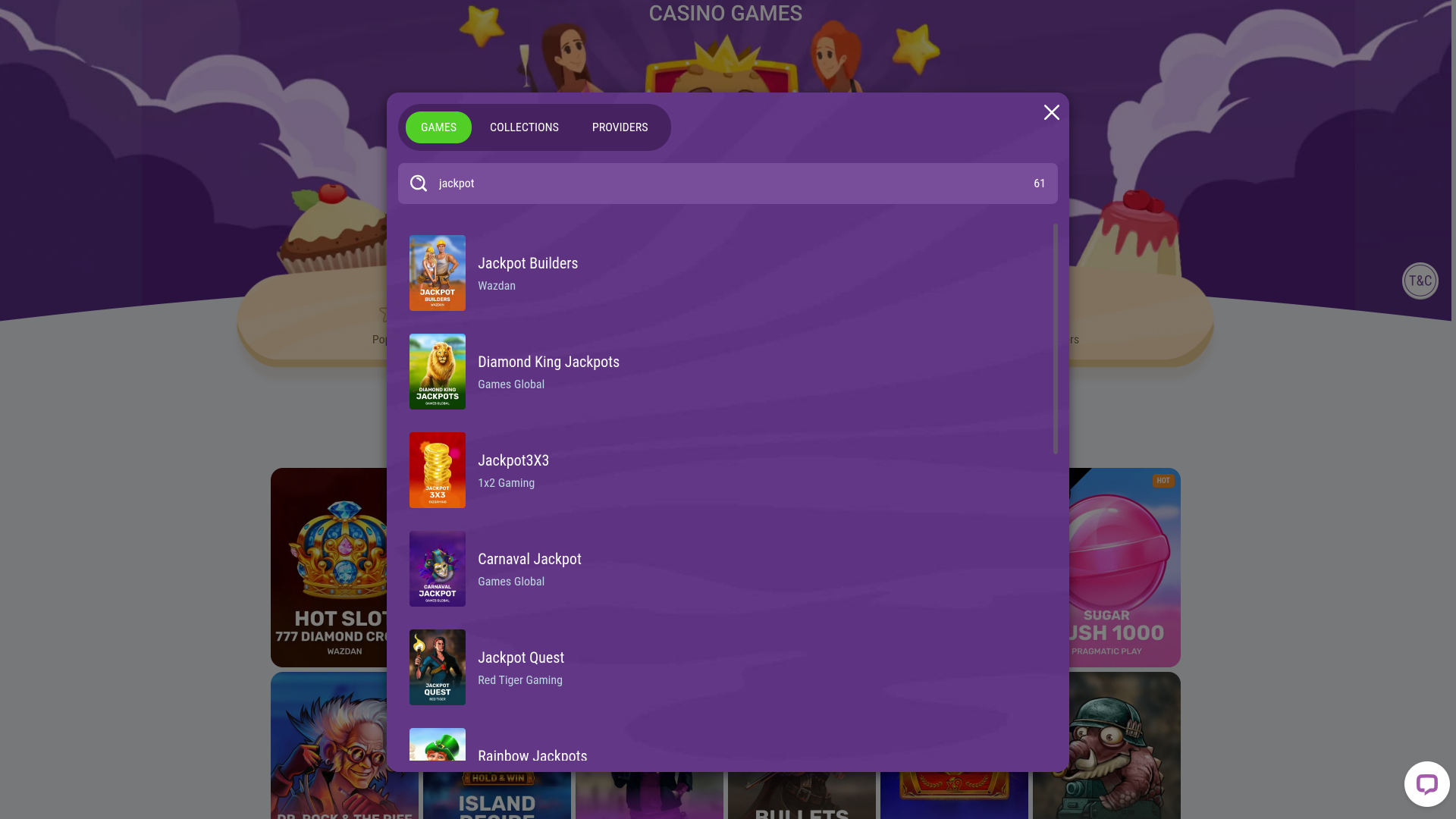This screenshot has width=1456, height=819.
Task: Click the T&C round badge
Action: [x=1420, y=281]
